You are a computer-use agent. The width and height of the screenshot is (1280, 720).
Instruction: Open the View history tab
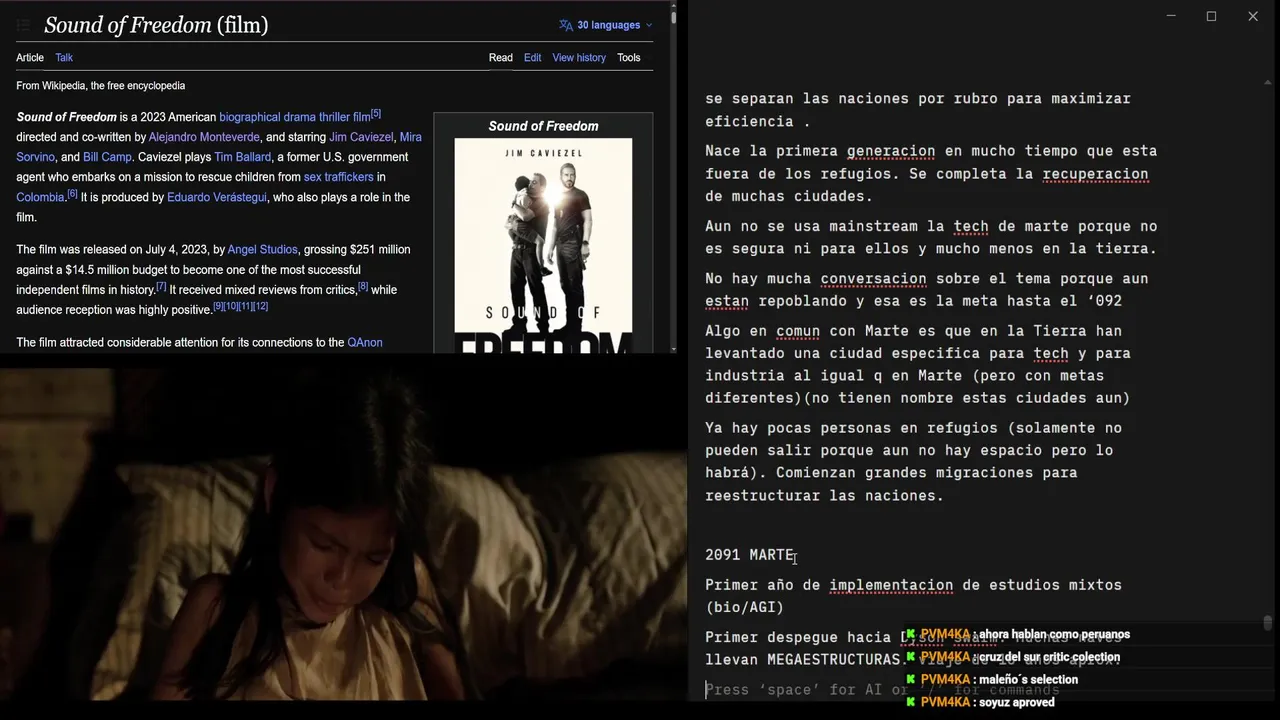point(579,58)
